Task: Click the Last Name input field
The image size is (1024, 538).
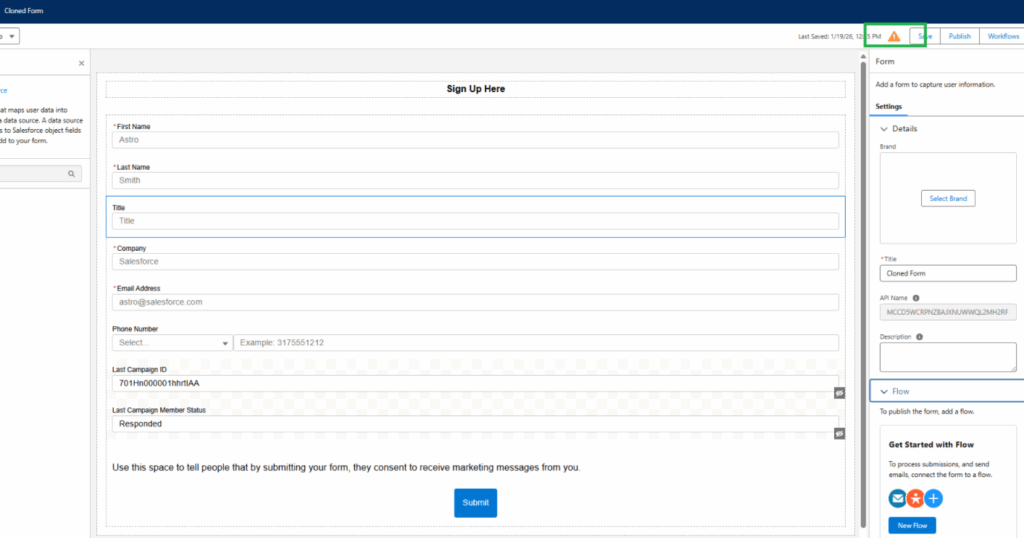Action: click(x=475, y=180)
